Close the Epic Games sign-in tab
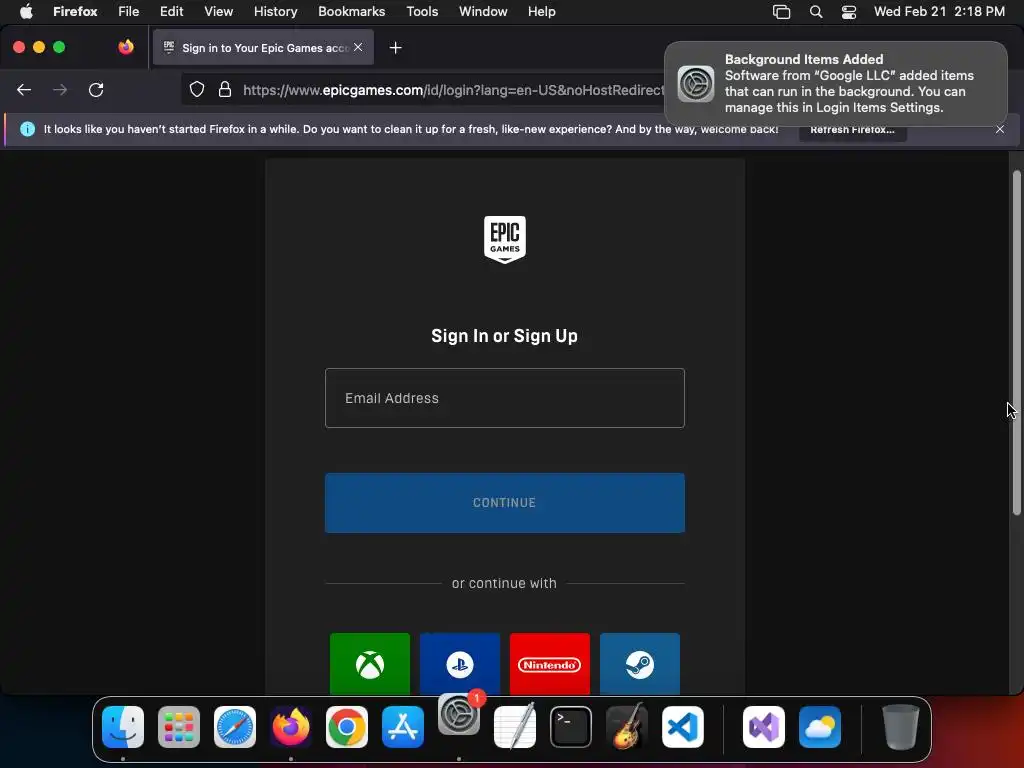Viewport: 1024px width, 768px height. click(358, 47)
